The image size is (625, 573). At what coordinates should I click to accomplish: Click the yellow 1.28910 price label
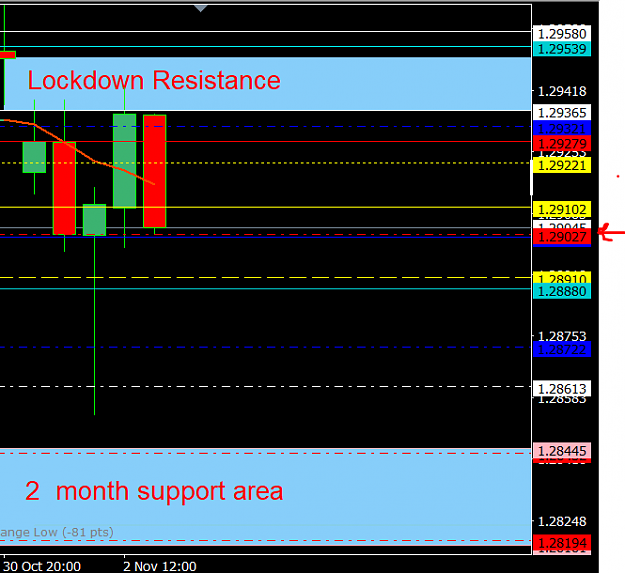562,279
